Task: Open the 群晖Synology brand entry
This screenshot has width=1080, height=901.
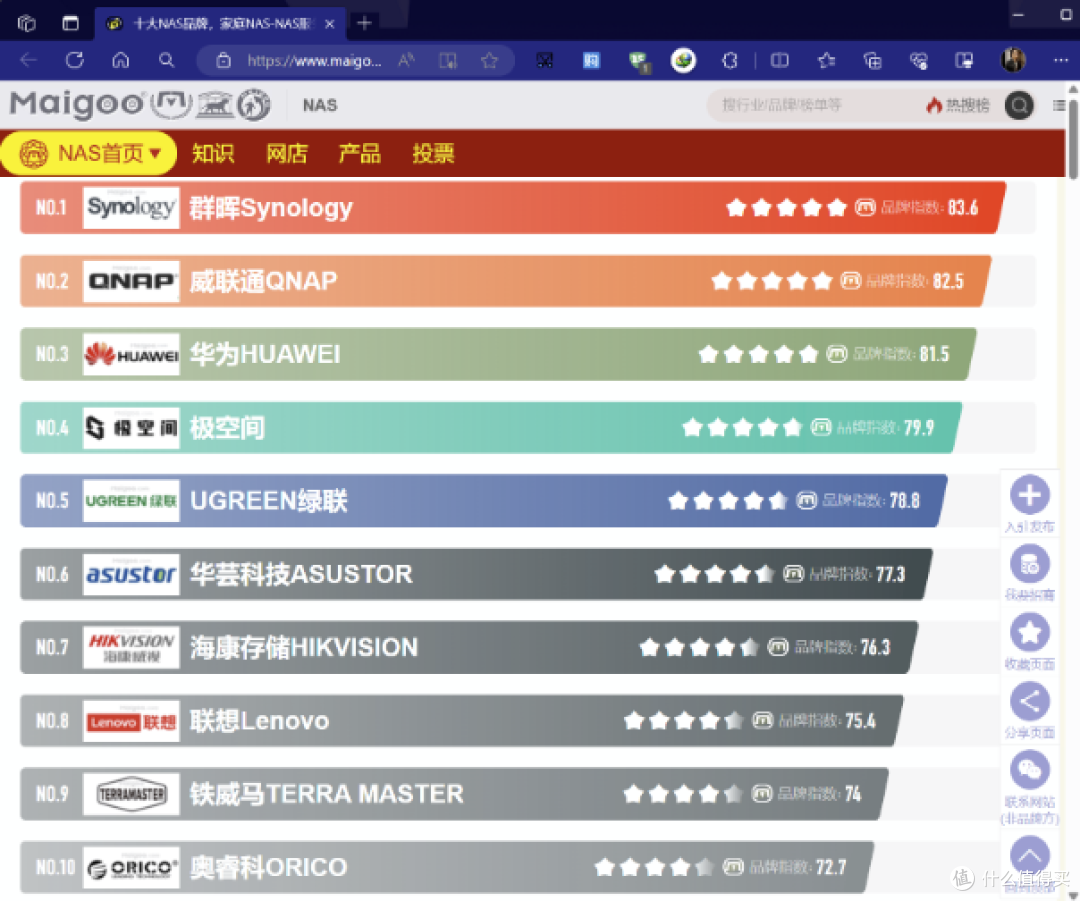Action: coord(271,208)
